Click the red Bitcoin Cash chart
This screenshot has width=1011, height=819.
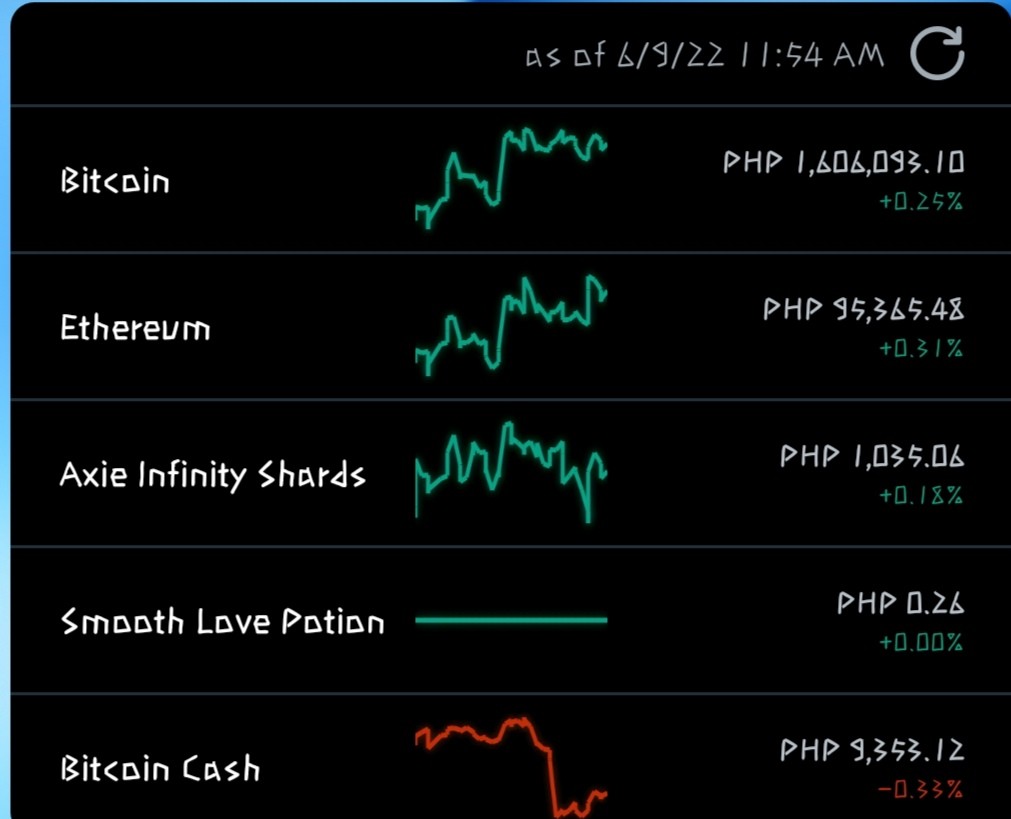(511, 767)
